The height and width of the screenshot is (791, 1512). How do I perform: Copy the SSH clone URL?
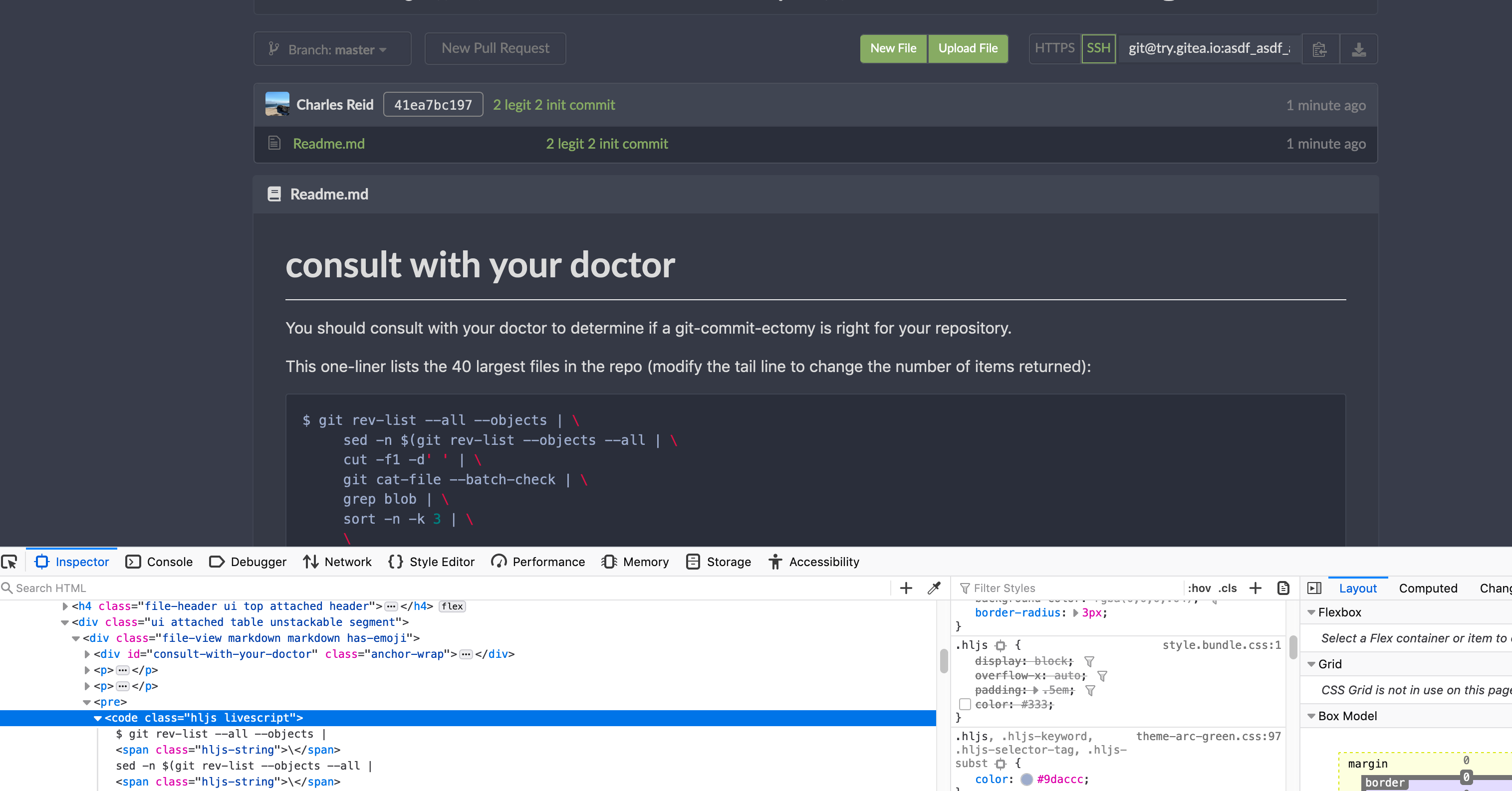click(x=1319, y=49)
